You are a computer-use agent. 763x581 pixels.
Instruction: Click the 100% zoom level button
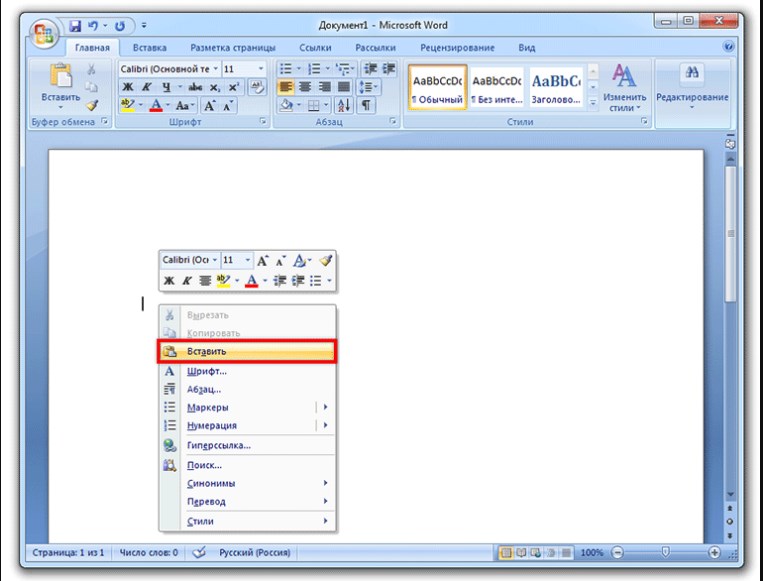(592, 552)
